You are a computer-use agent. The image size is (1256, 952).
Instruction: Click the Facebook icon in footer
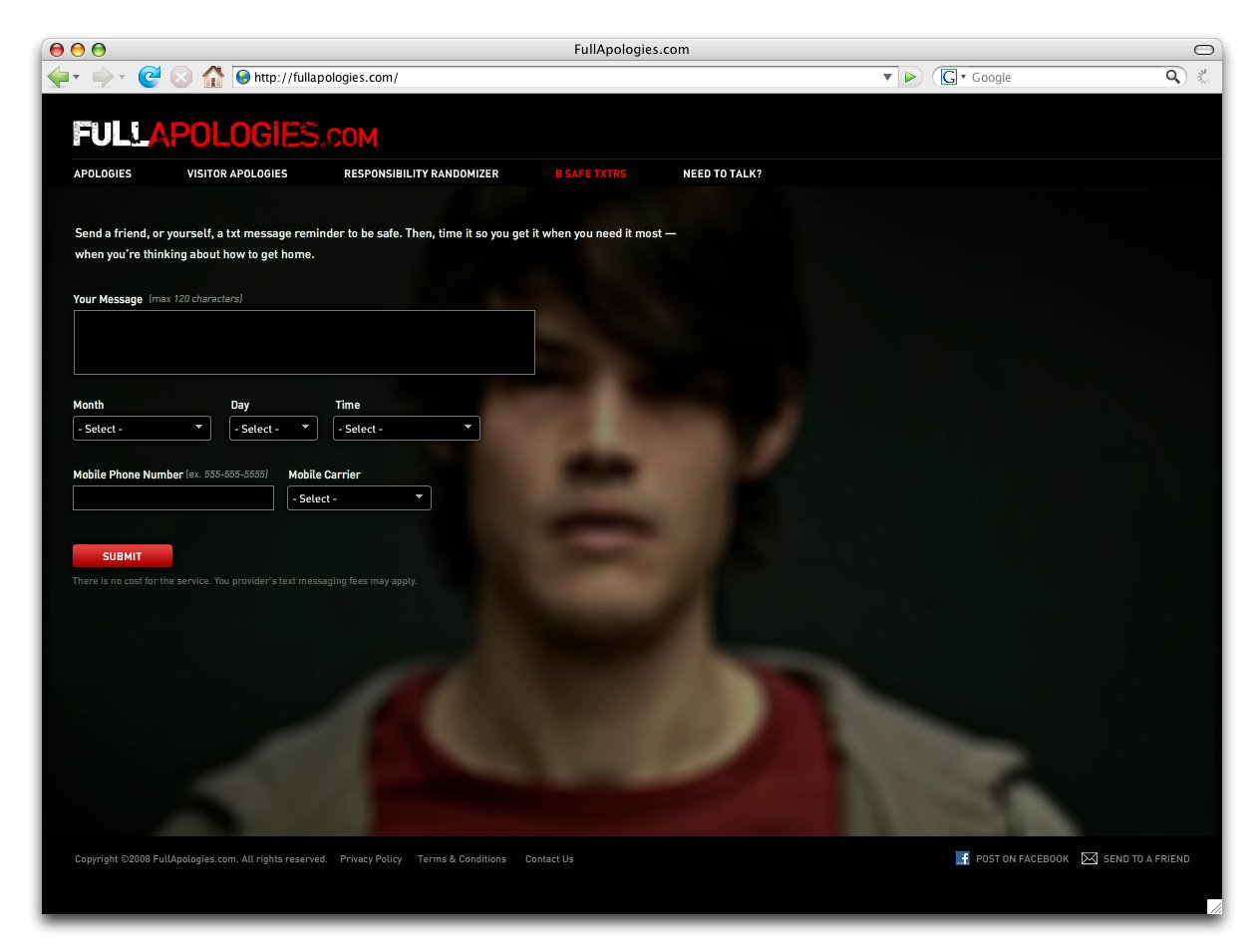click(x=963, y=858)
